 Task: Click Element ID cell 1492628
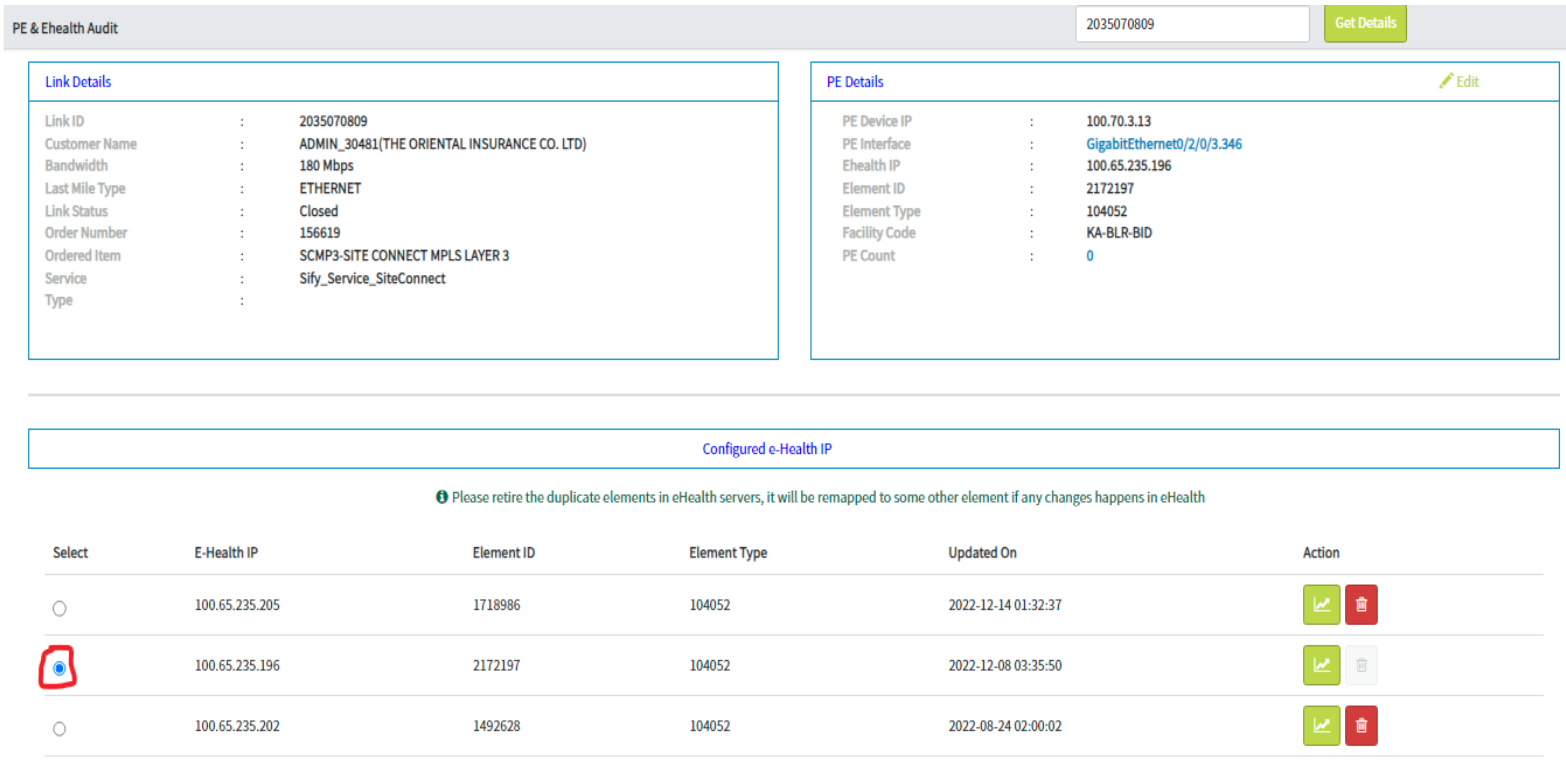pos(496,726)
